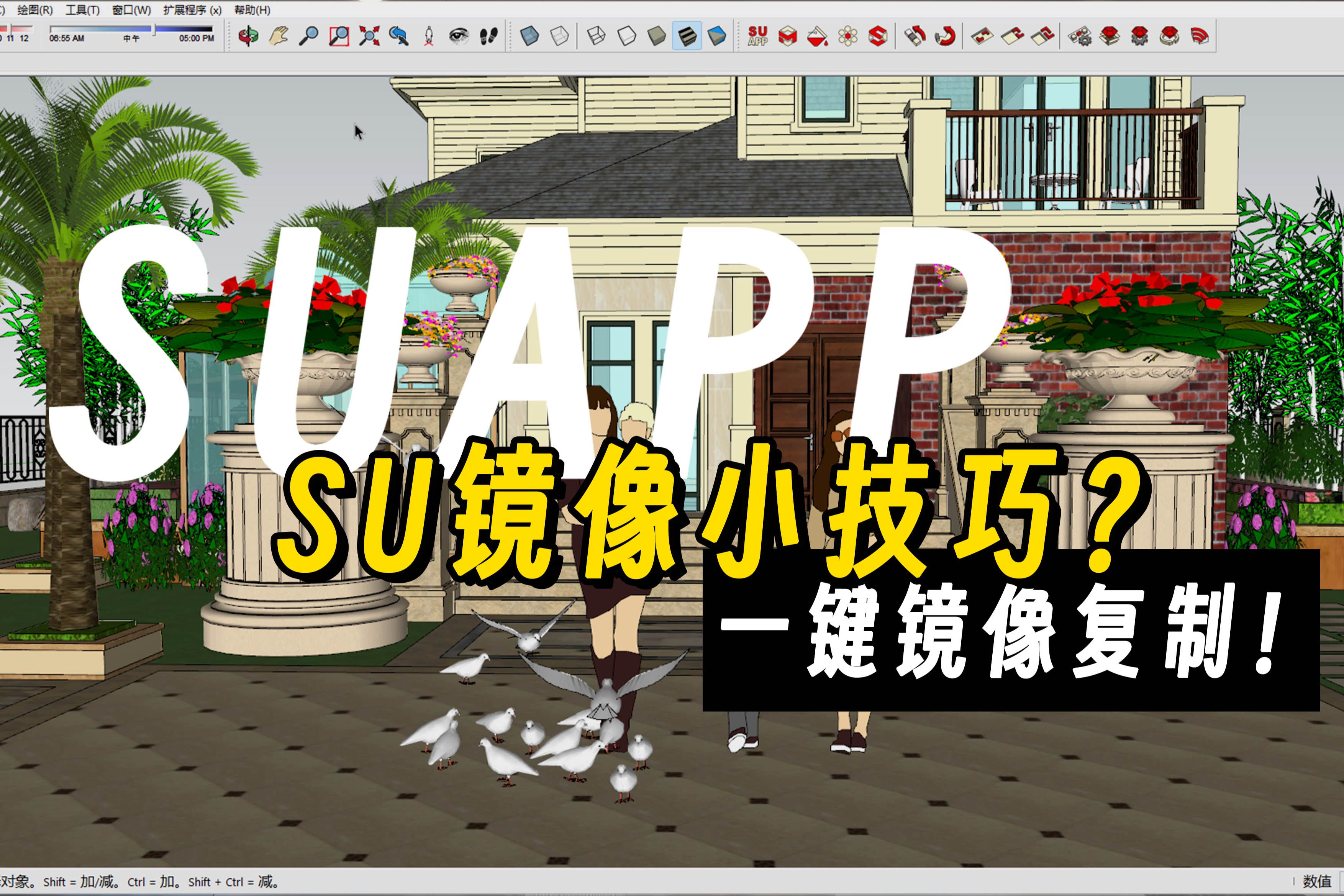Click the last panel-with-red-bracket icon
This screenshot has width=1344, height=896.
[x=1042, y=36]
